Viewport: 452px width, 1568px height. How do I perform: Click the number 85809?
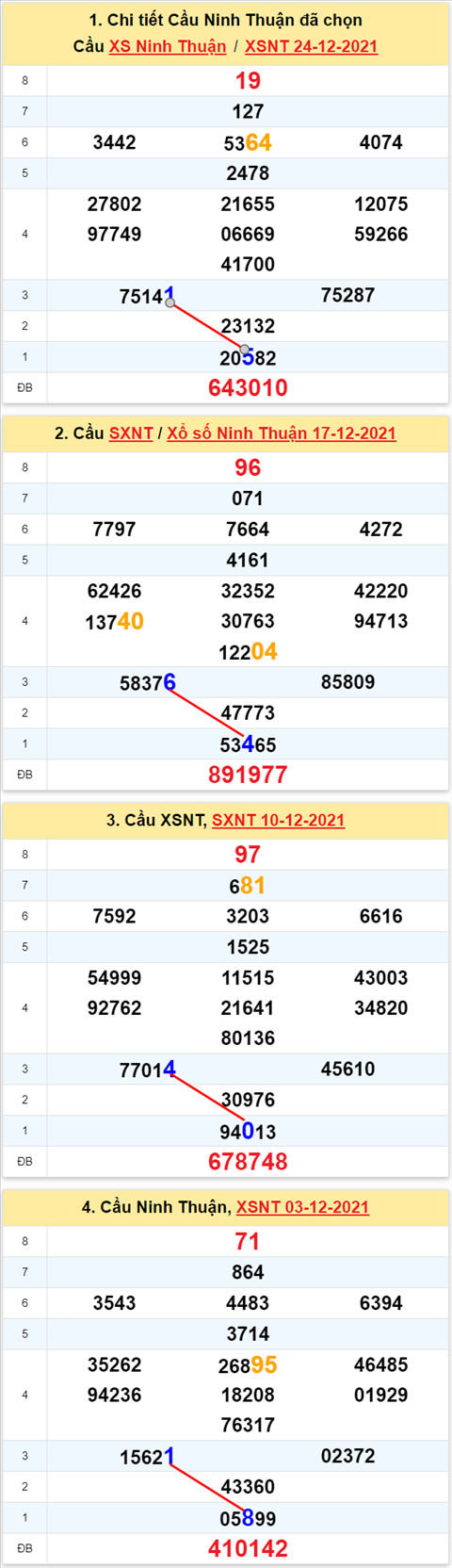pyautogui.click(x=348, y=682)
